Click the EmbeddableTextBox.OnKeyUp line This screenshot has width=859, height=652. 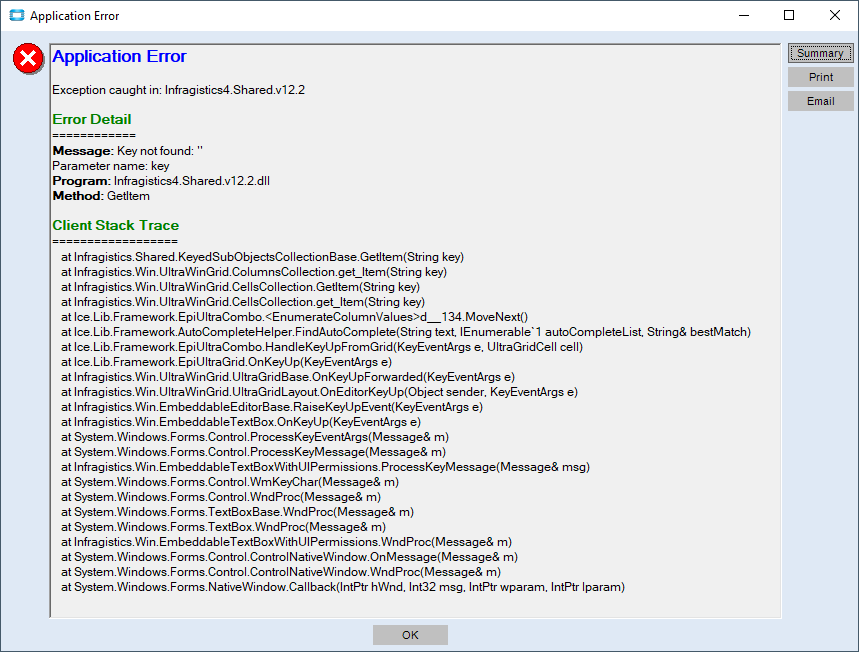[241, 422]
